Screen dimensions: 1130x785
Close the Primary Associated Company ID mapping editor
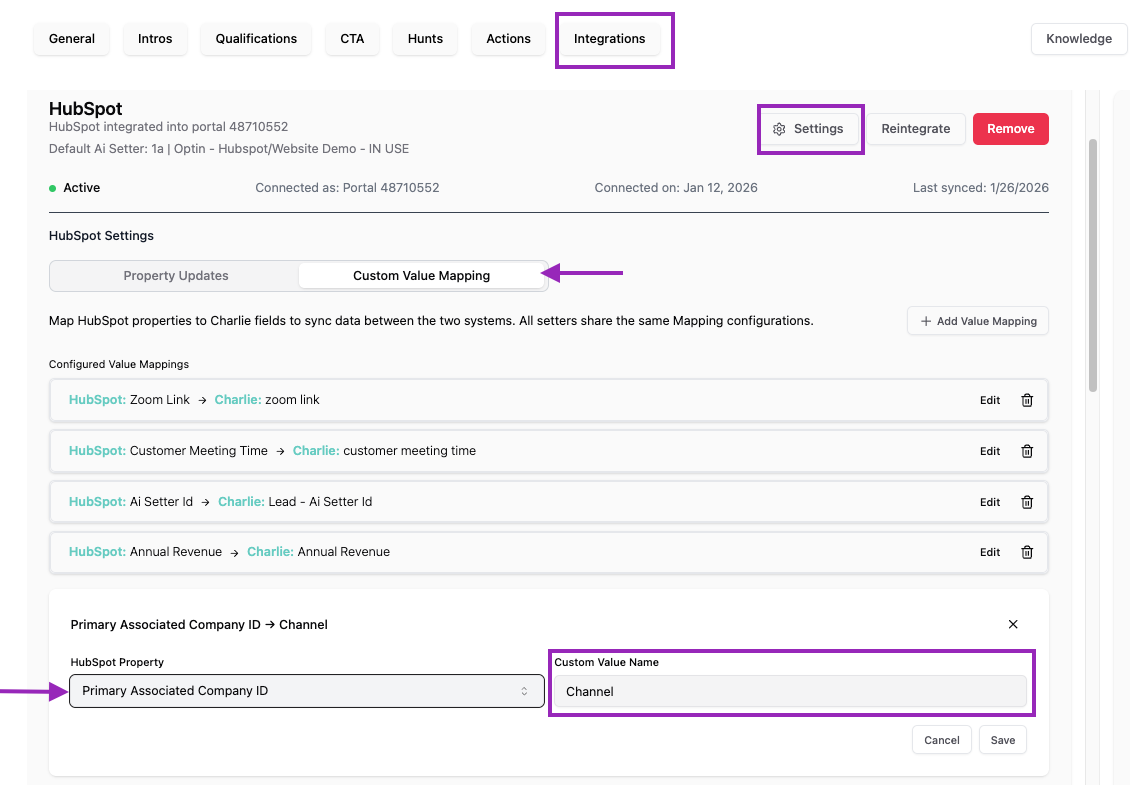[x=1013, y=624]
